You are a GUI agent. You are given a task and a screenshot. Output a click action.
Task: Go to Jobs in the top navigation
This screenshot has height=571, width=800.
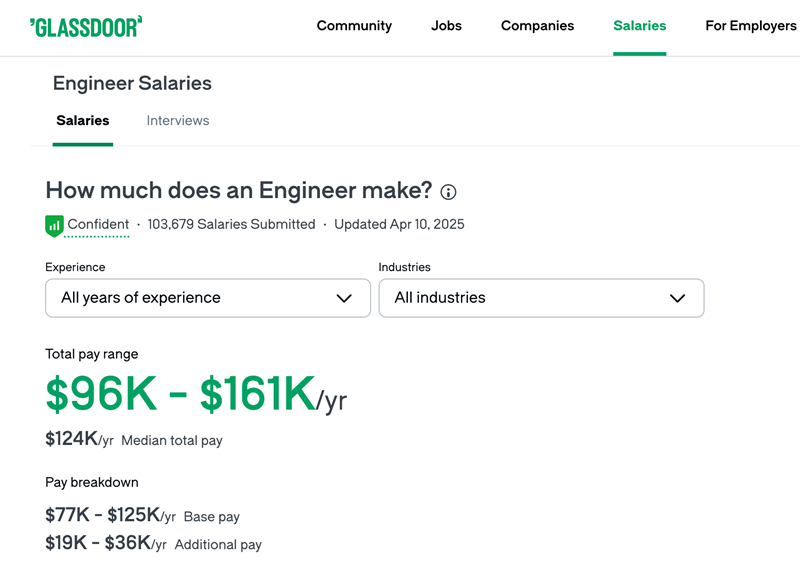click(446, 26)
